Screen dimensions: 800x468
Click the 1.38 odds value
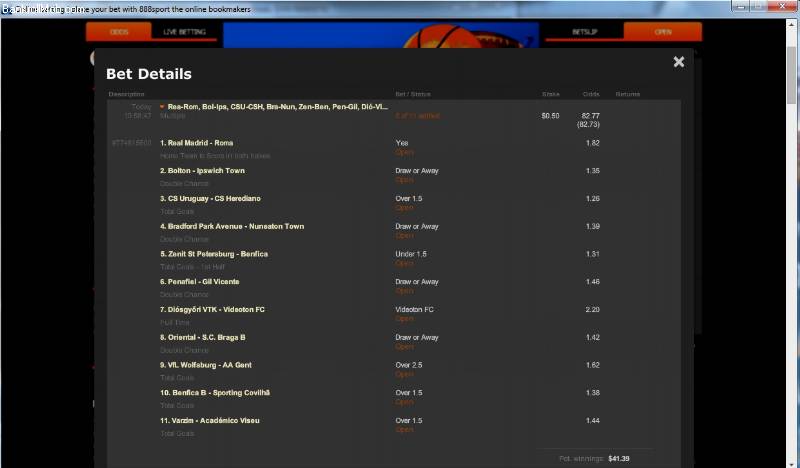click(x=592, y=392)
